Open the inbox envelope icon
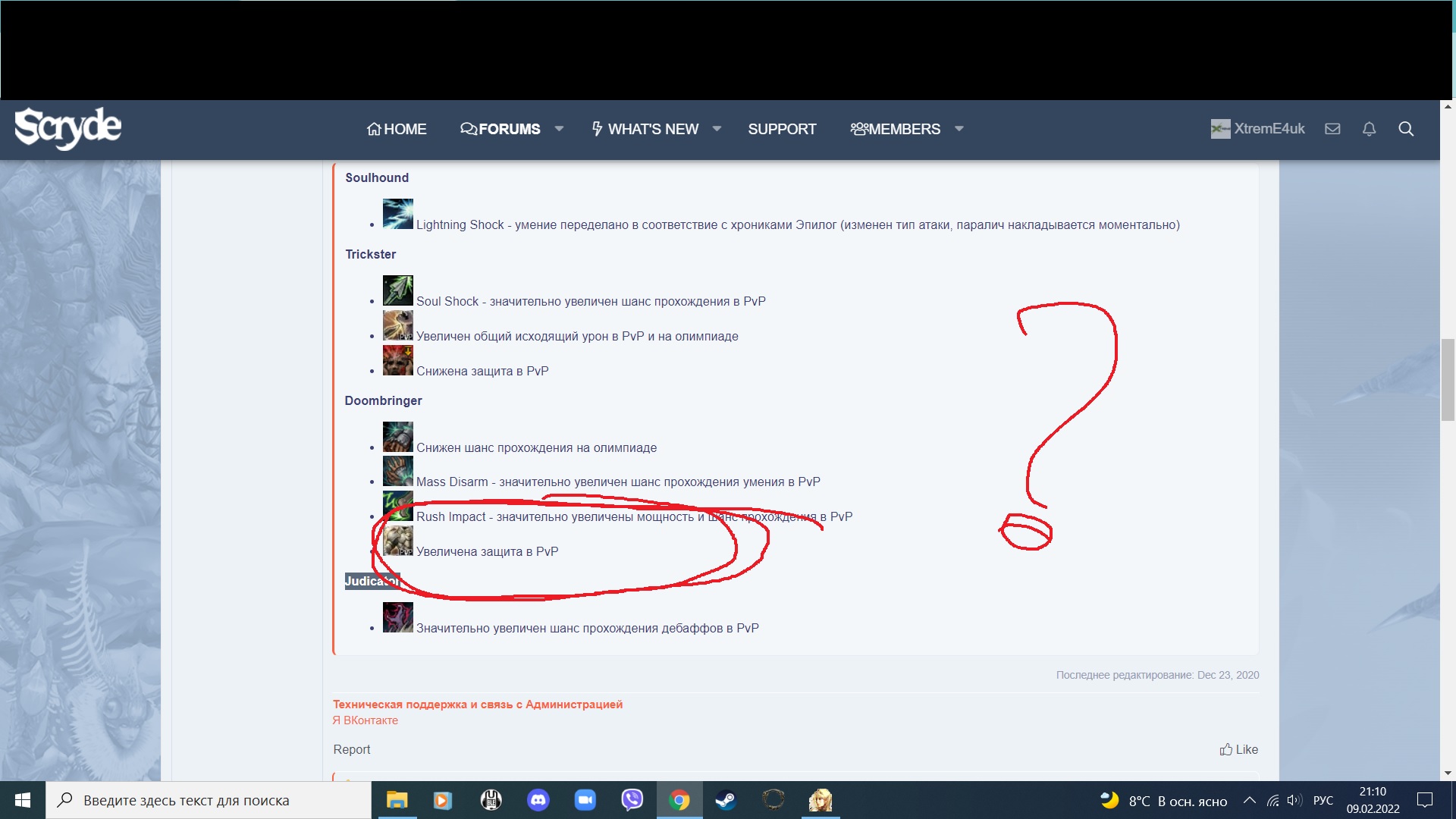This screenshot has width=1456, height=819. (1332, 129)
